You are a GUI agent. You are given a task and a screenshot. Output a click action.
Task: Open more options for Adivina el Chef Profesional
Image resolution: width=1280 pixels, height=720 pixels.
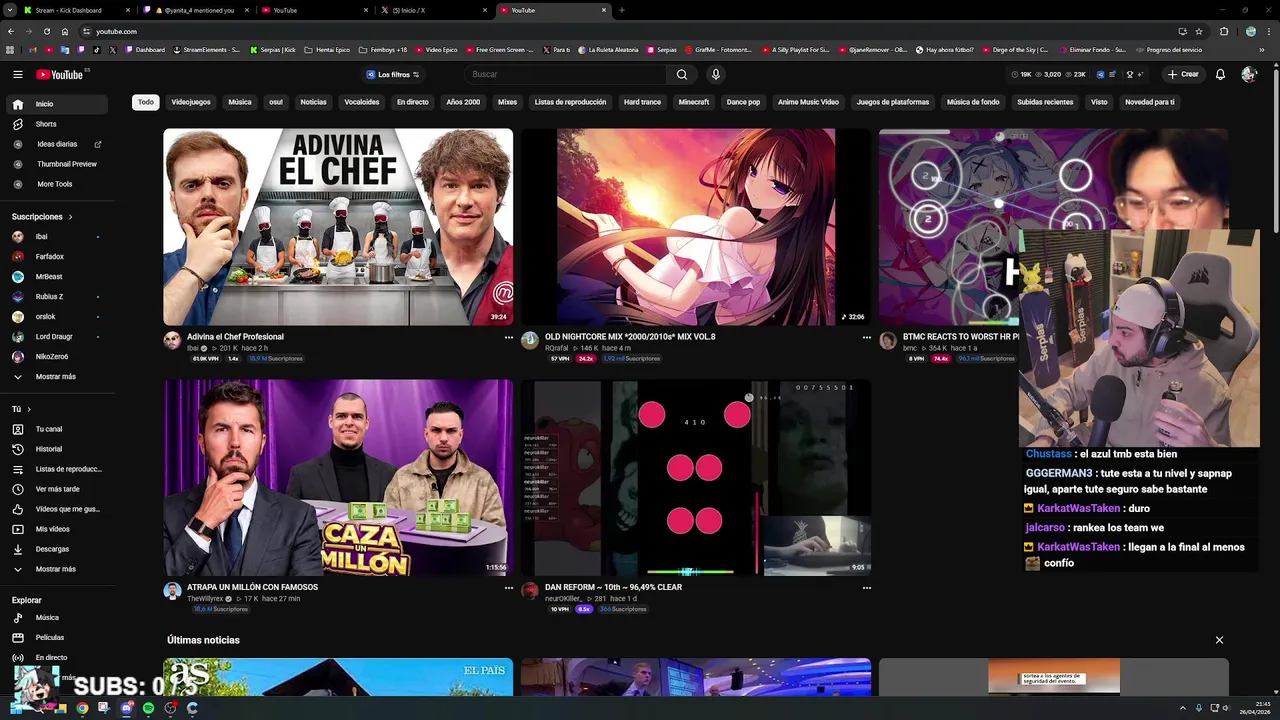(508, 338)
